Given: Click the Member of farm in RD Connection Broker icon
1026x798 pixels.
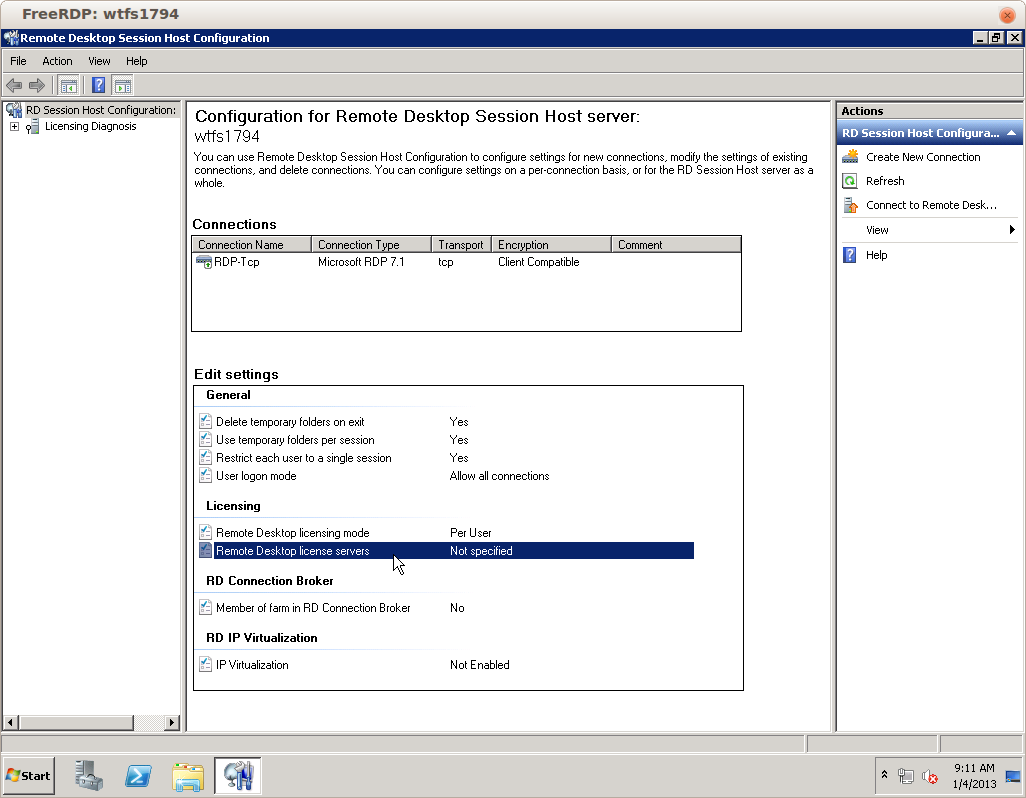Looking at the screenshot, I should tap(205, 607).
